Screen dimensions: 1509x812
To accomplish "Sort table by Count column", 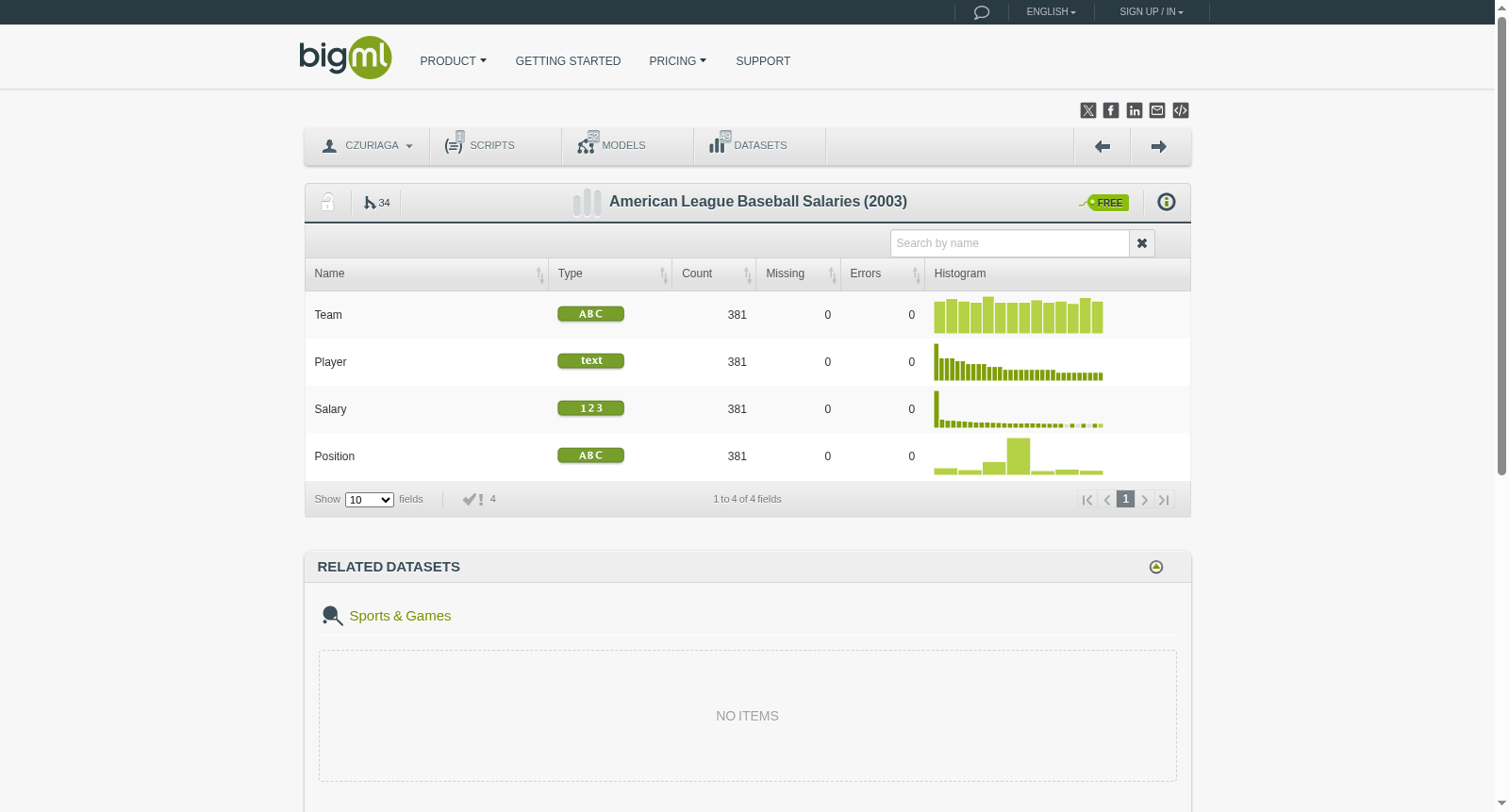I will 714,274.
